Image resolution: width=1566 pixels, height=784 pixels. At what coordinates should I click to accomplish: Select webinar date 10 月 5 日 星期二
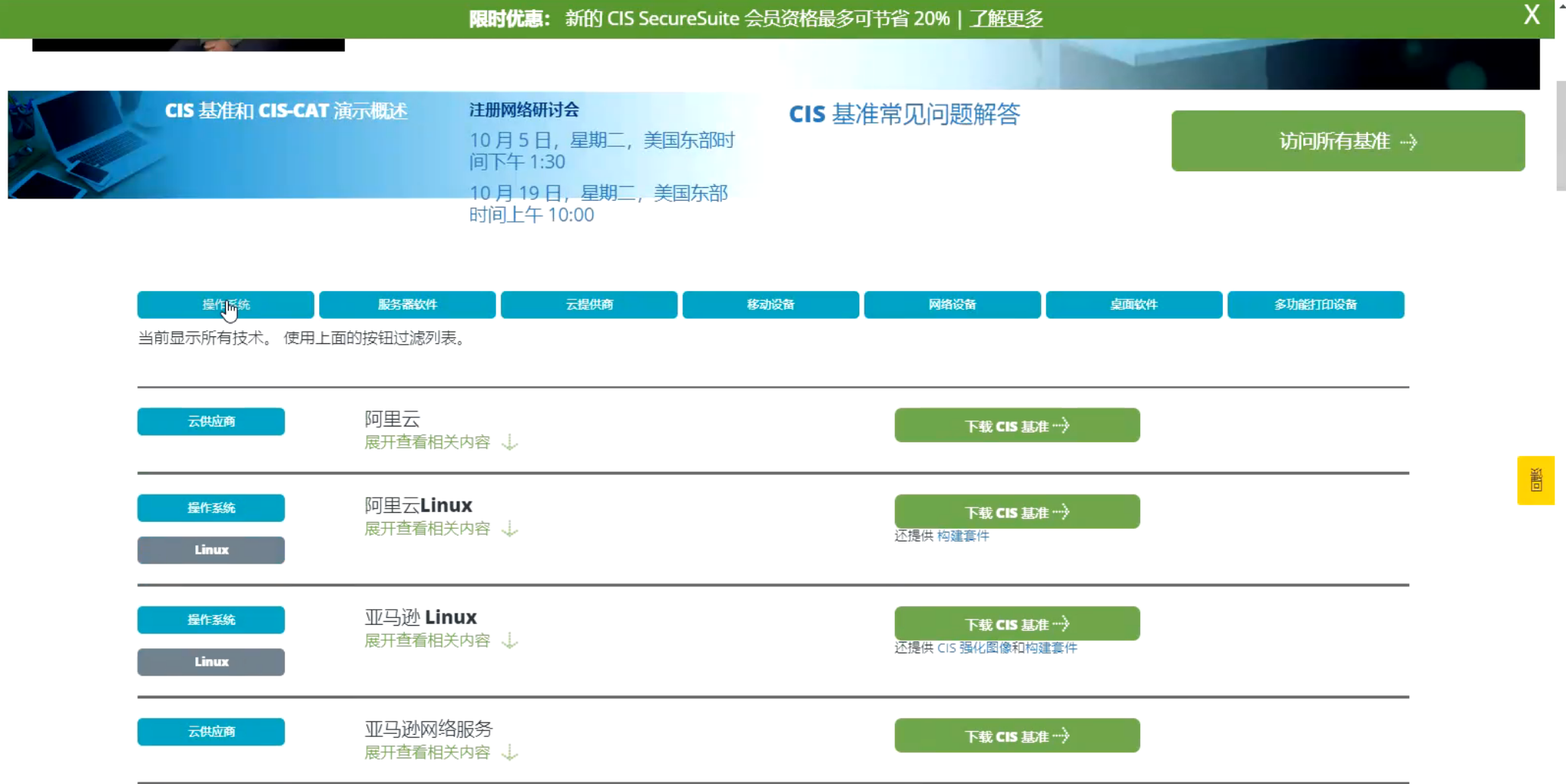pos(602,151)
